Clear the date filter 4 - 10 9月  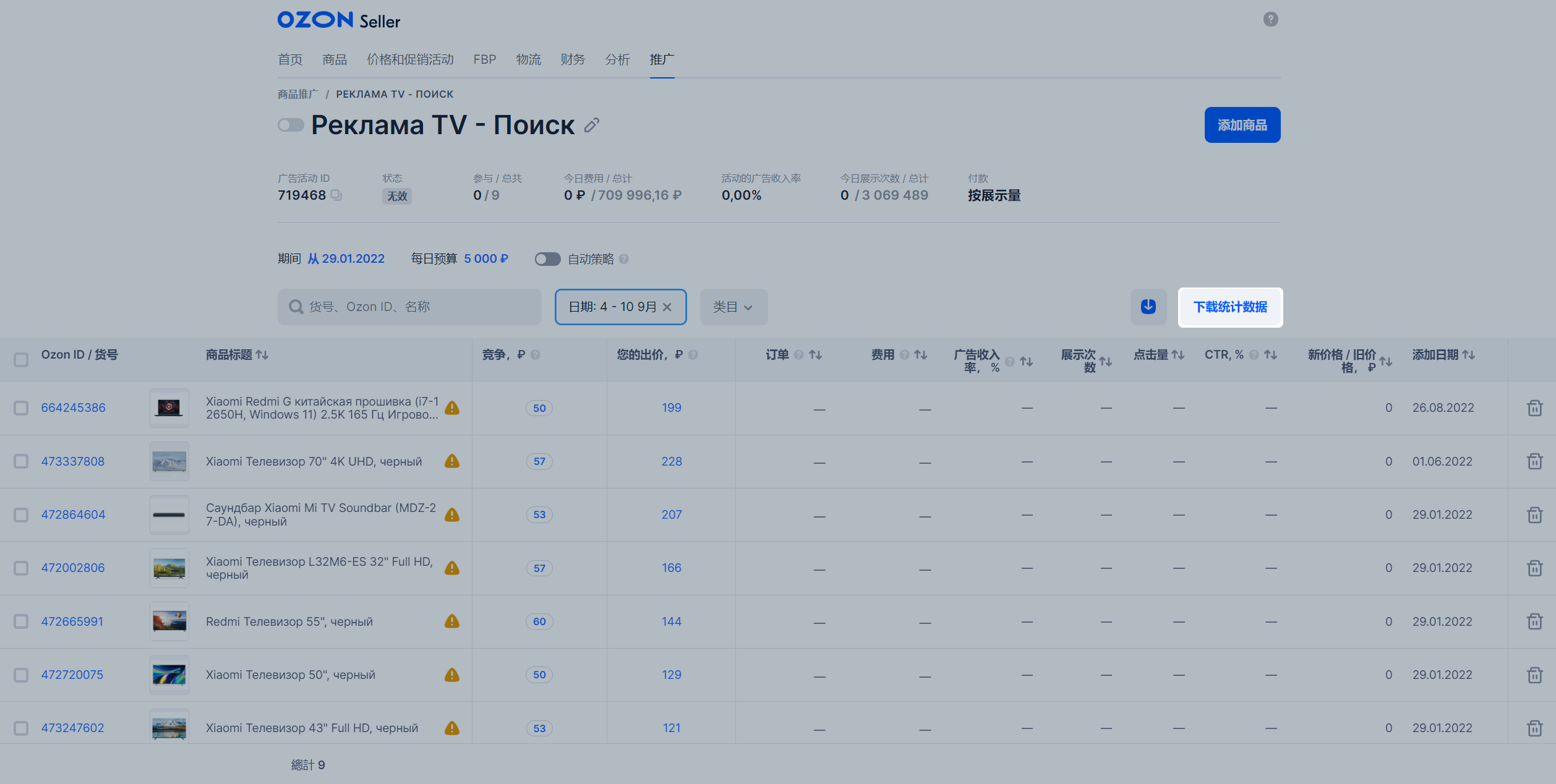point(667,307)
